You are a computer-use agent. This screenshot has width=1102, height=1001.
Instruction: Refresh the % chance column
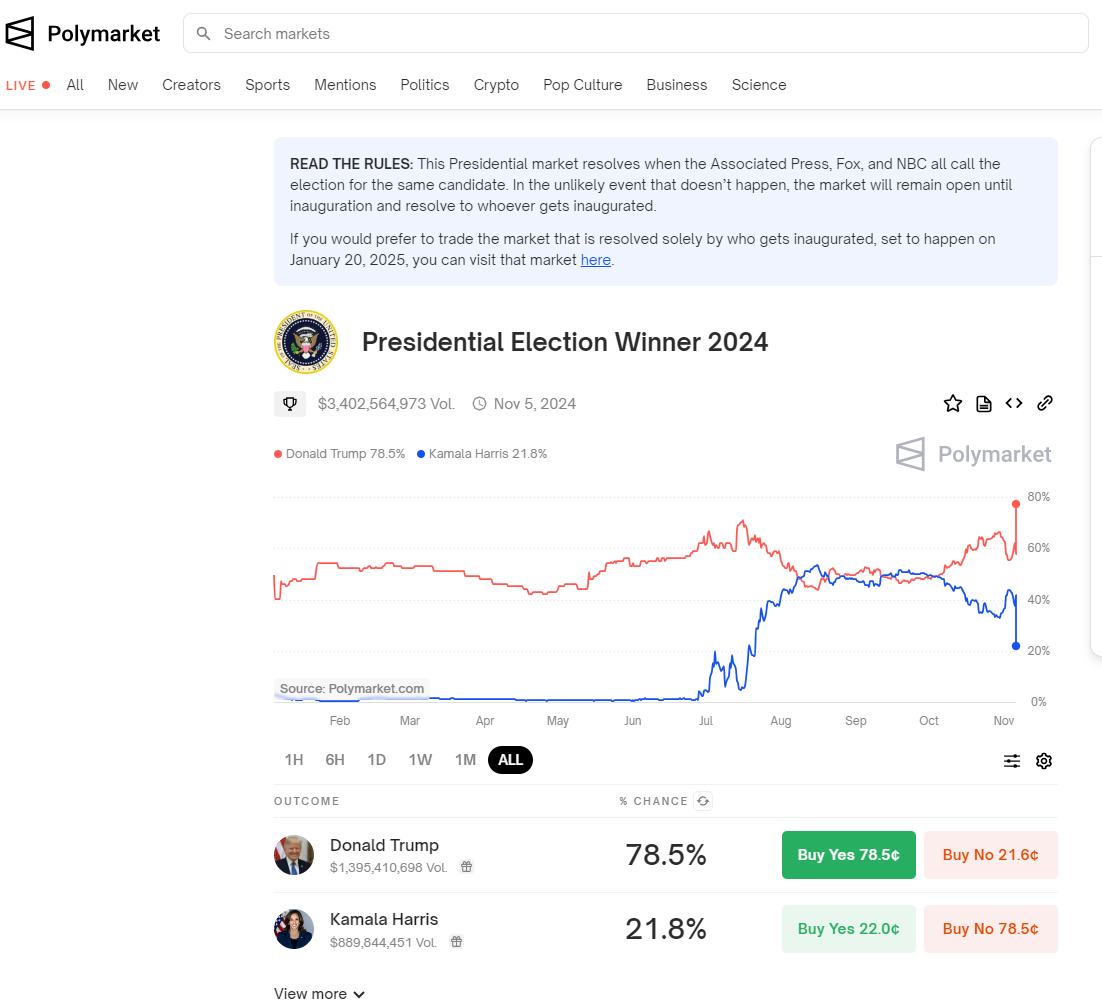703,801
